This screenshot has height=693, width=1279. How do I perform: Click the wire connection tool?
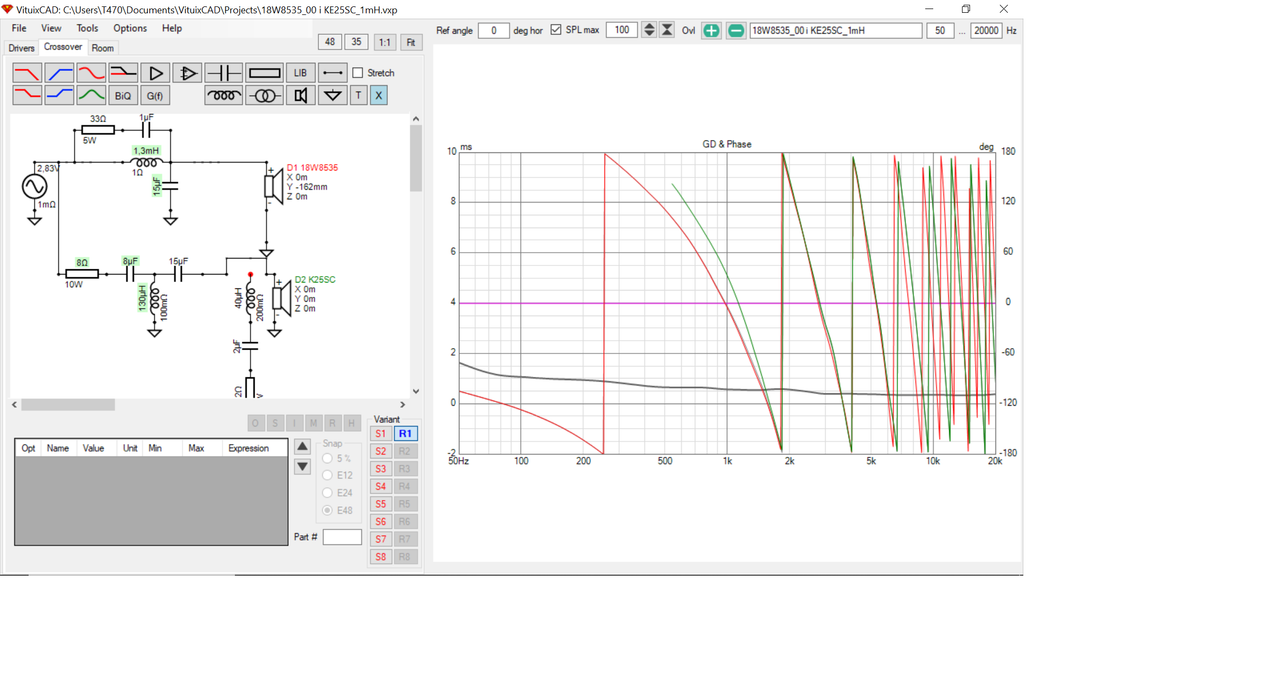333,73
